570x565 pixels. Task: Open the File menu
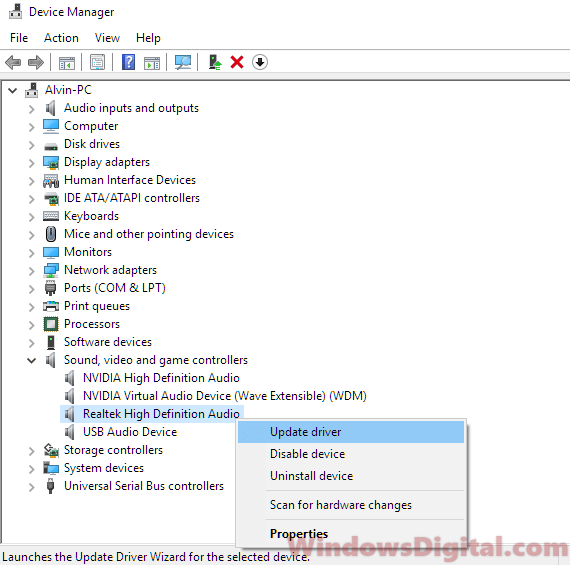tap(19, 38)
